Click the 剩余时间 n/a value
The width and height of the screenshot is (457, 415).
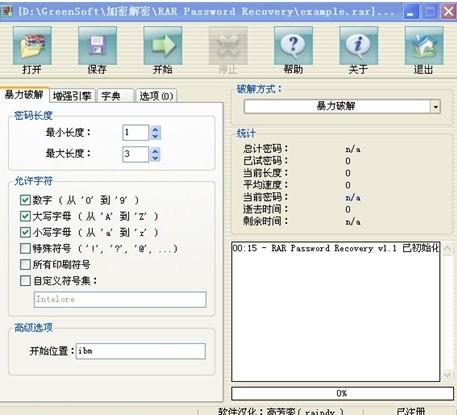[x=353, y=222]
